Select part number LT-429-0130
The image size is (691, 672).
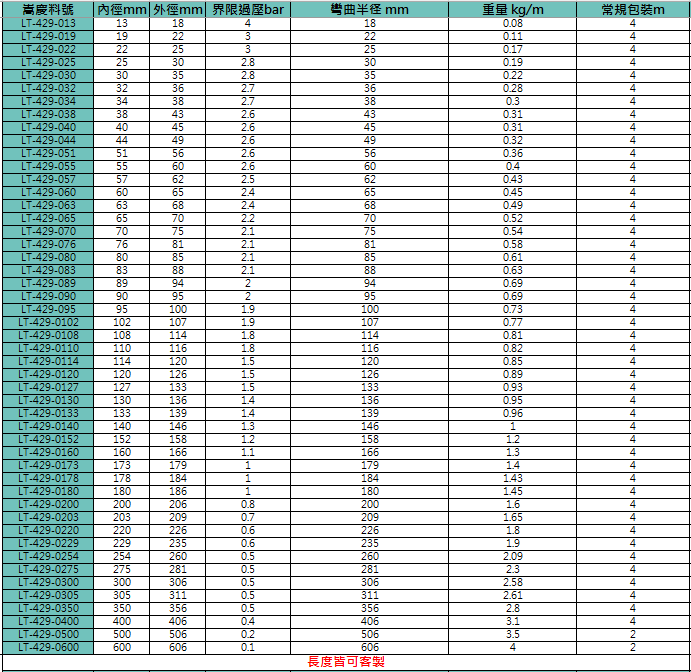click(48, 400)
